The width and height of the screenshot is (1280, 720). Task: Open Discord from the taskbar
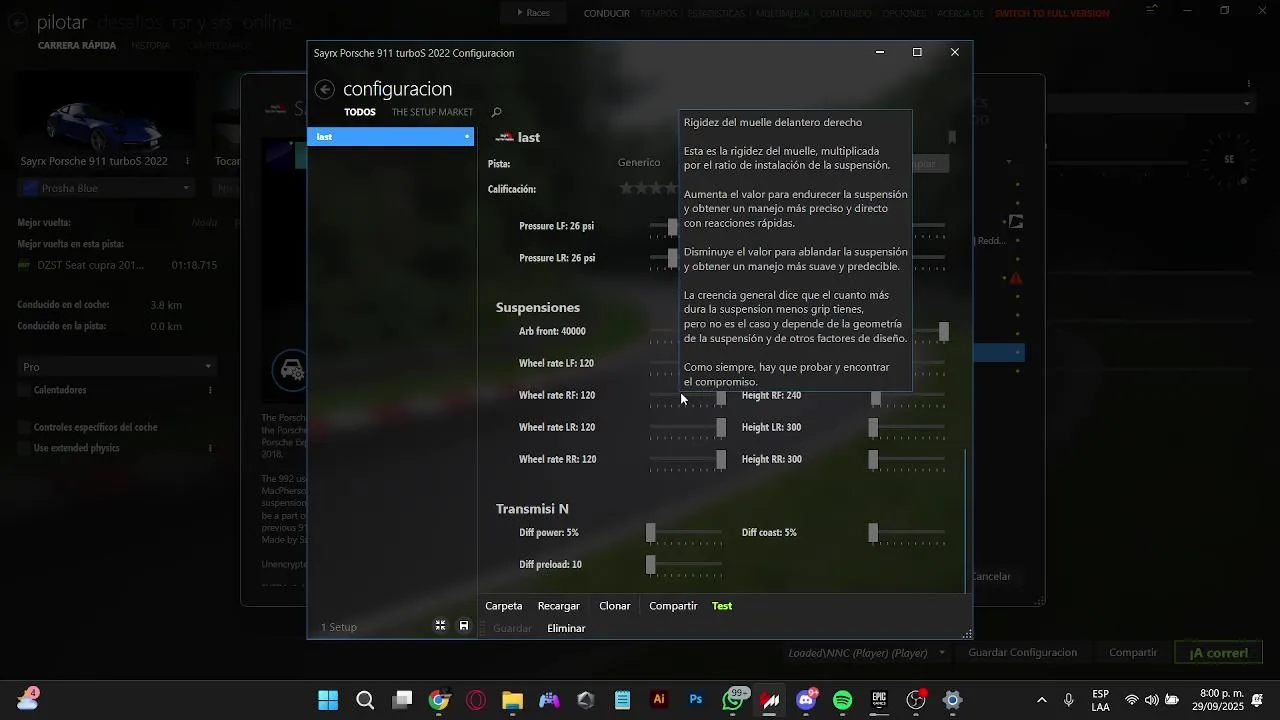click(806, 700)
